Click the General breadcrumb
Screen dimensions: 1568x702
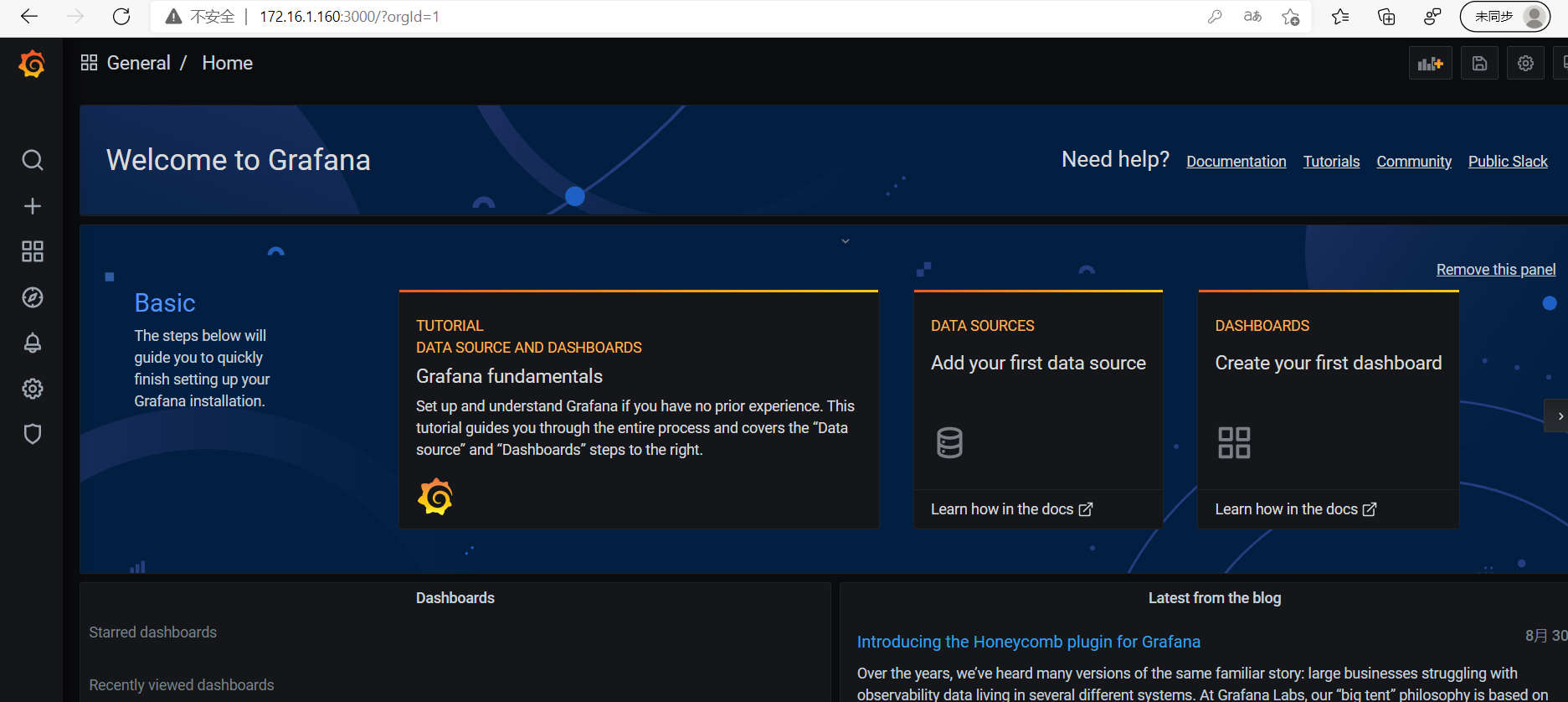pos(138,63)
